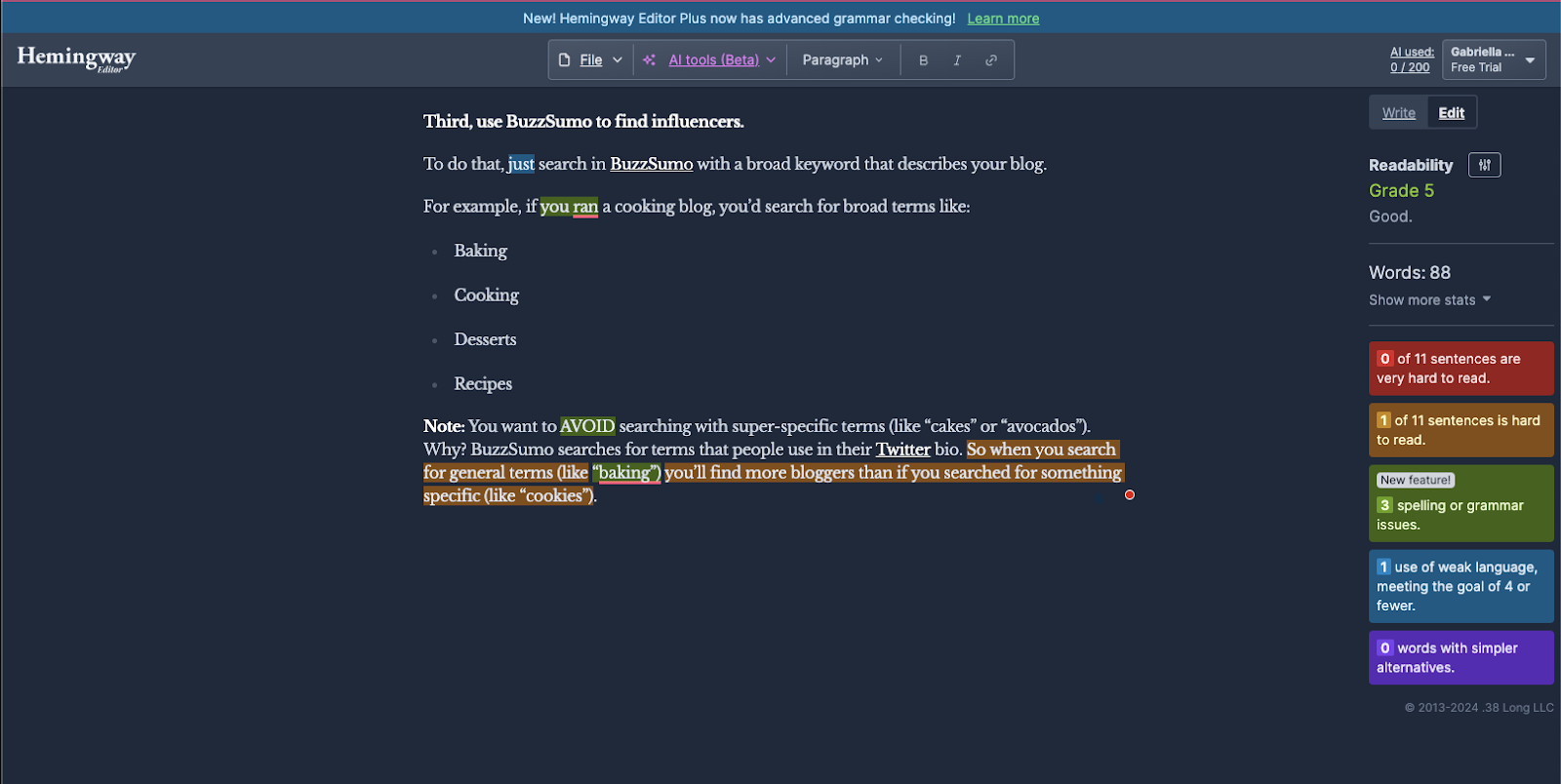
Task: Click the New feature! badge
Action: pos(1416,480)
